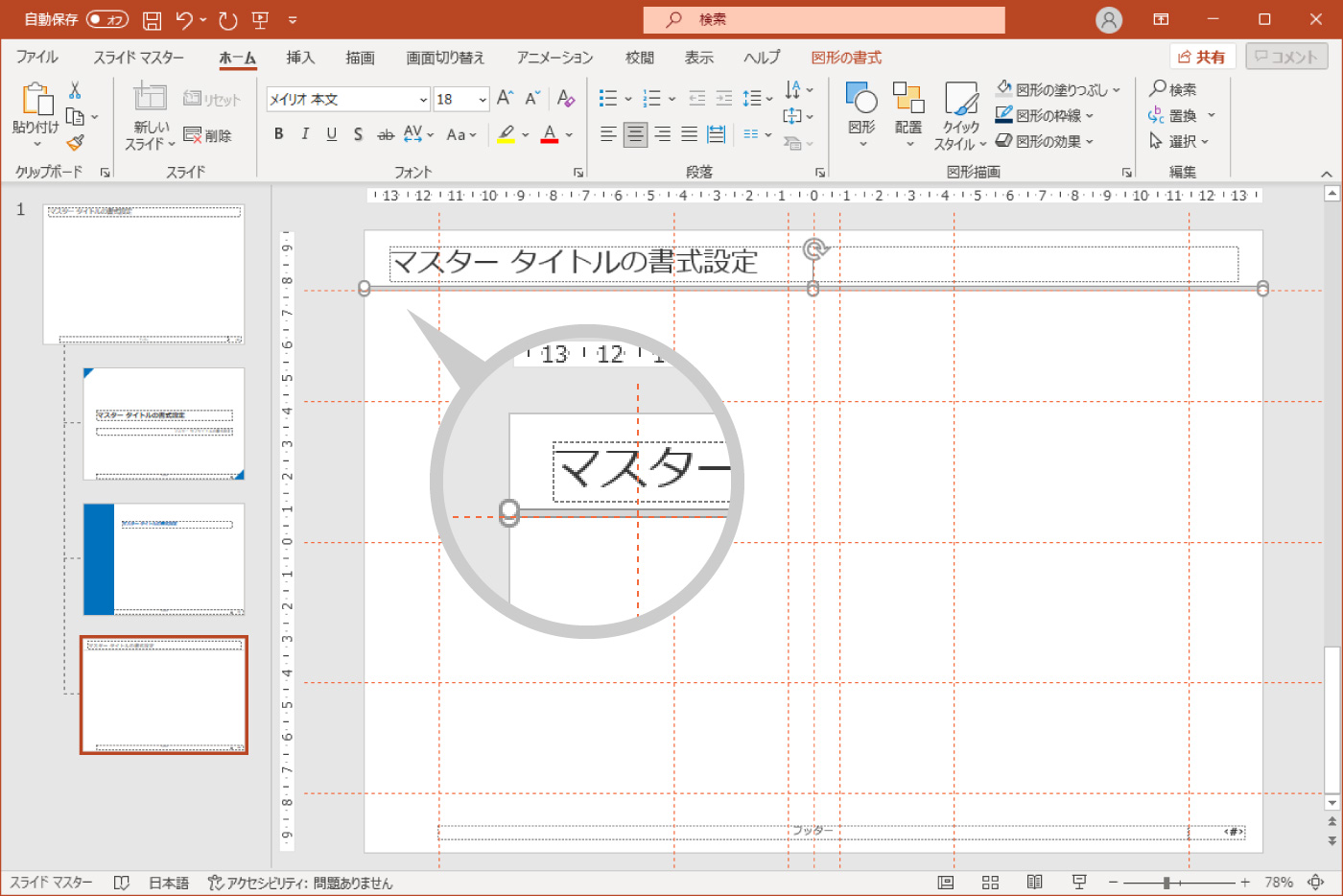The width and height of the screenshot is (1343, 896).
Task: Switch to the アニメーション tab
Action: tap(554, 58)
